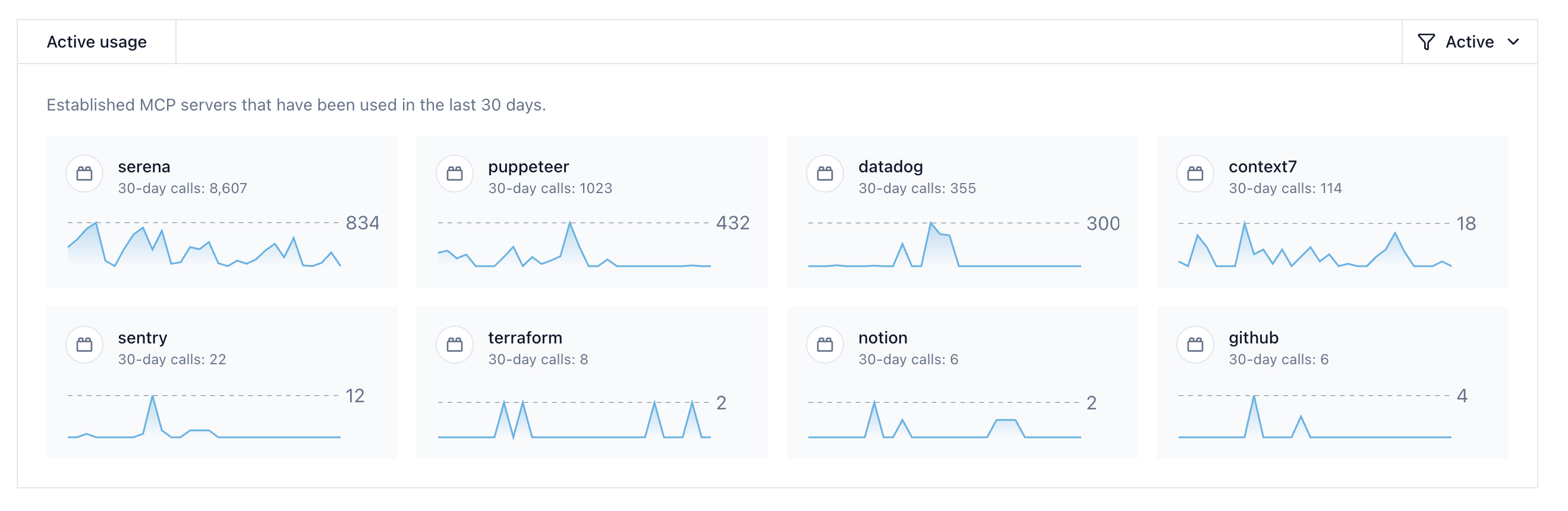Select the github usage sparkline chart

click(x=1314, y=418)
